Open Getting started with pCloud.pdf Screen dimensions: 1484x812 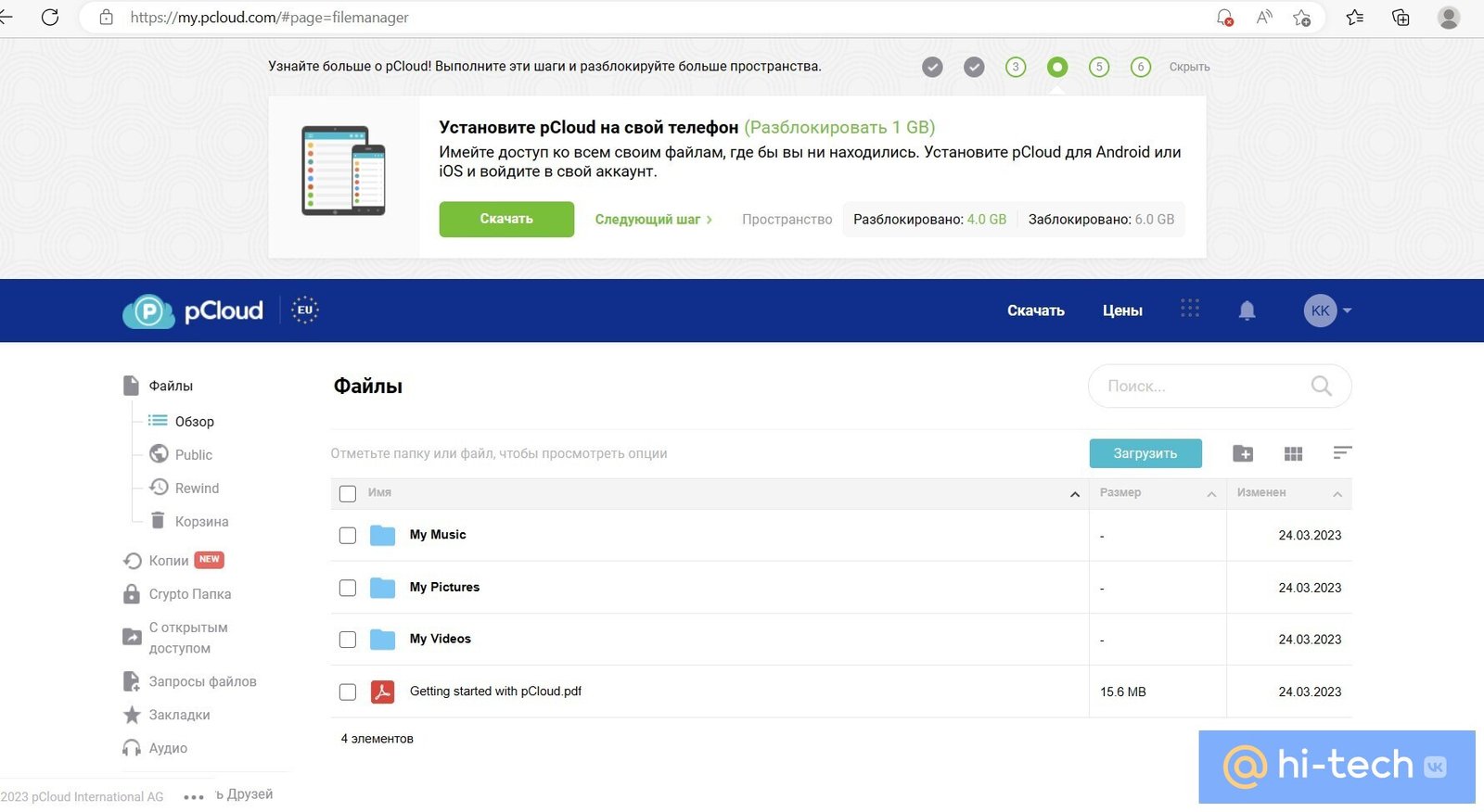coord(495,691)
